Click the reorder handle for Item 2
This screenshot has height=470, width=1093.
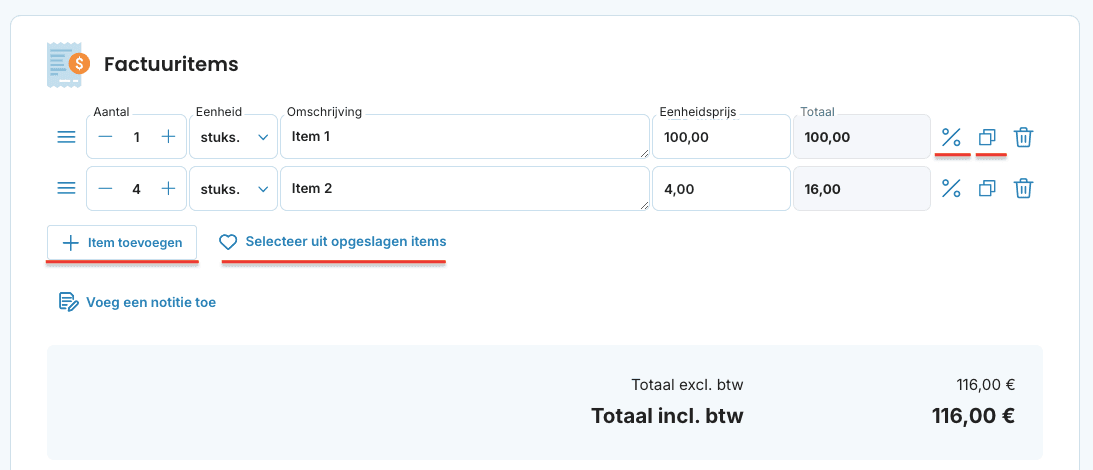[66, 188]
